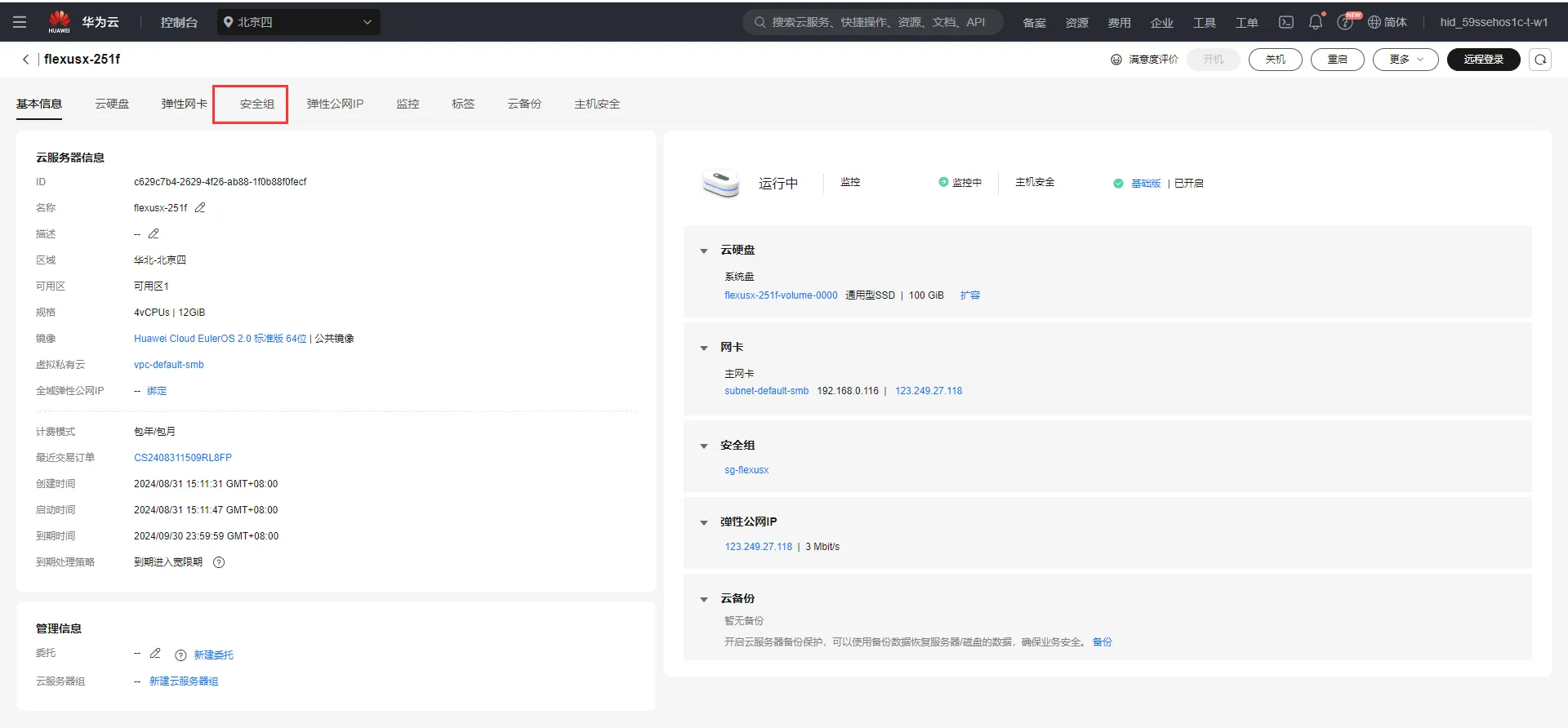Refresh the server details page
This screenshot has width=1568, height=728.
[1540, 60]
